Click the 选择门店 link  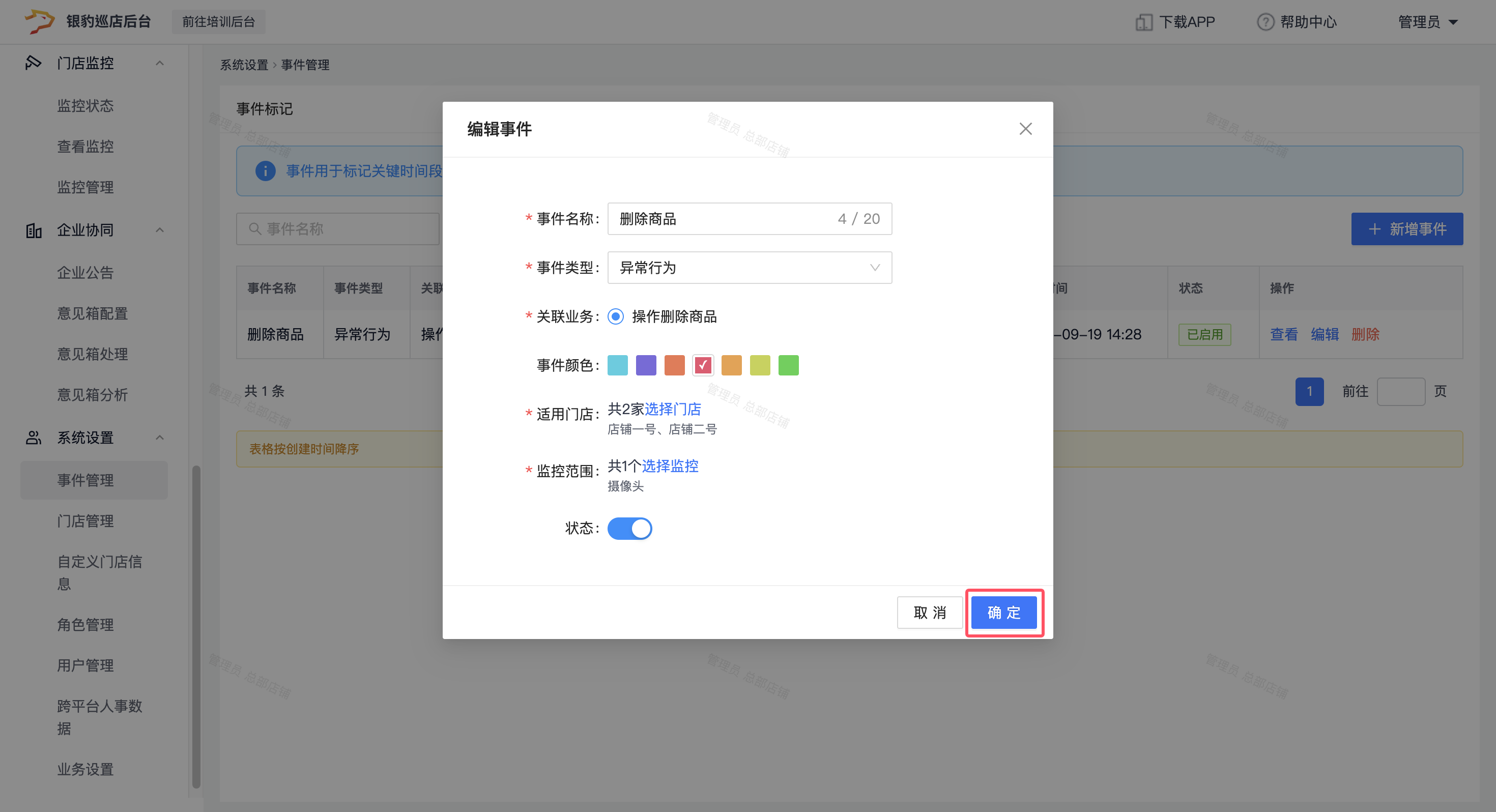tap(673, 409)
